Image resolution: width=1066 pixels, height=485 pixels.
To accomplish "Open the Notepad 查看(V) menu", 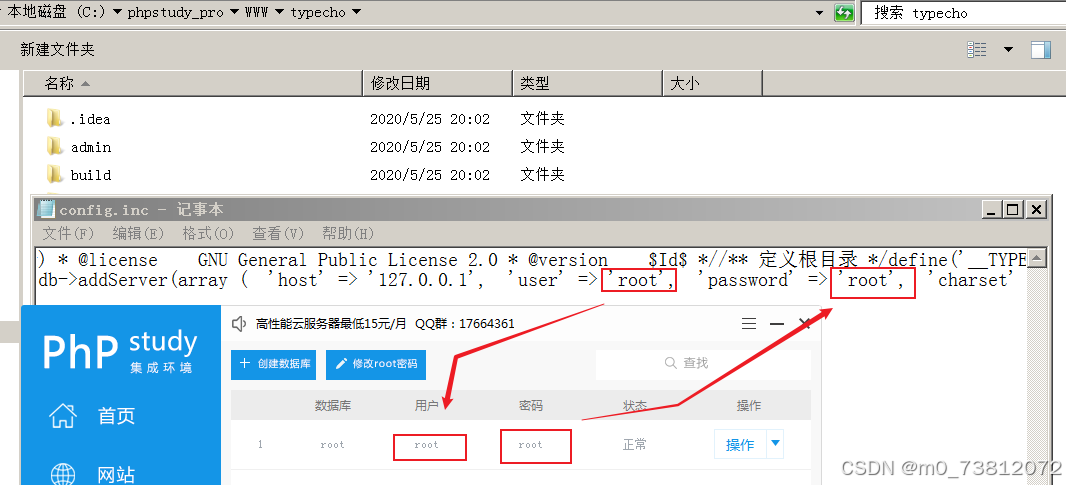I will [x=278, y=233].
